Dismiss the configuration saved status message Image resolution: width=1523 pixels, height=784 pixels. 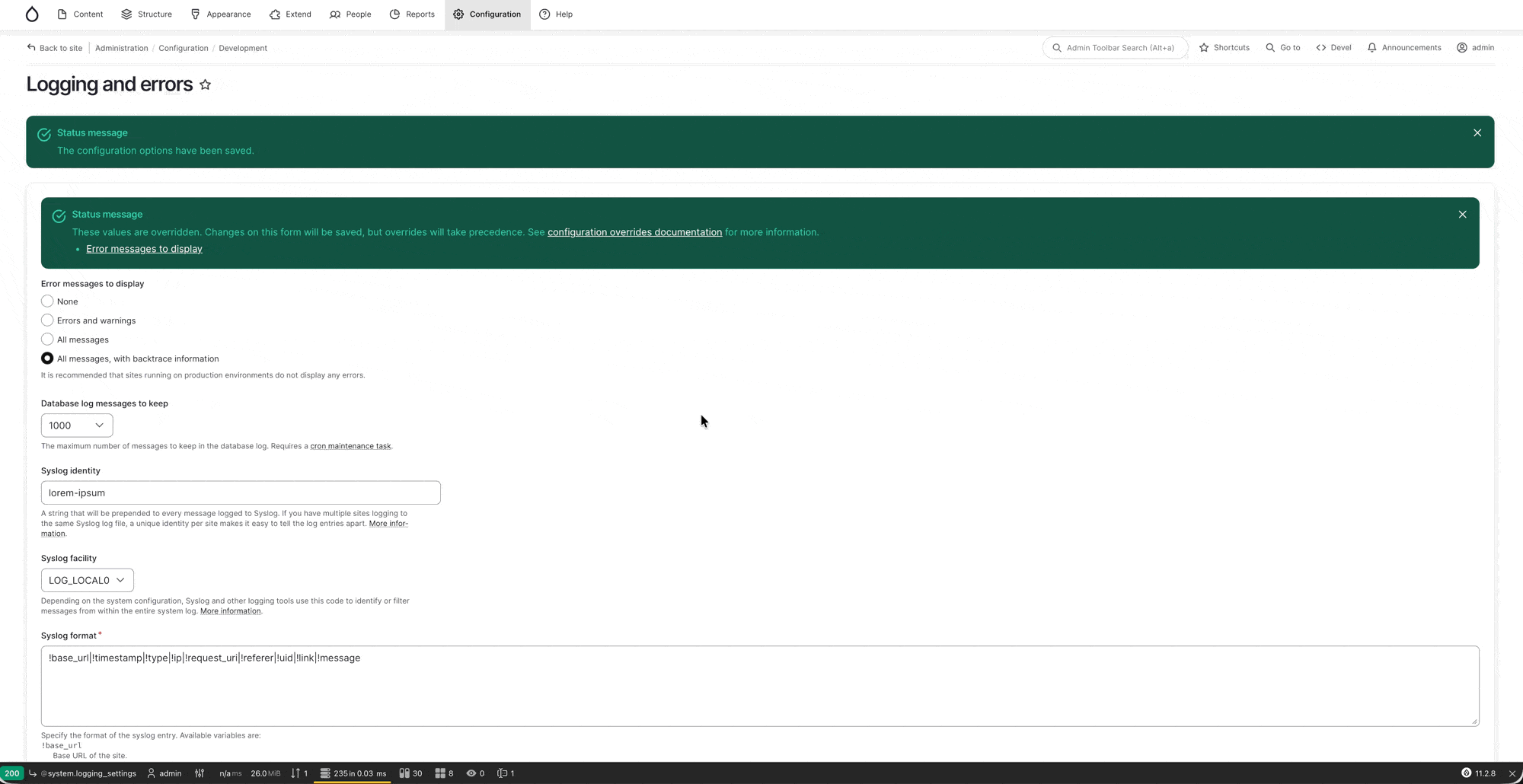point(1477,133)
